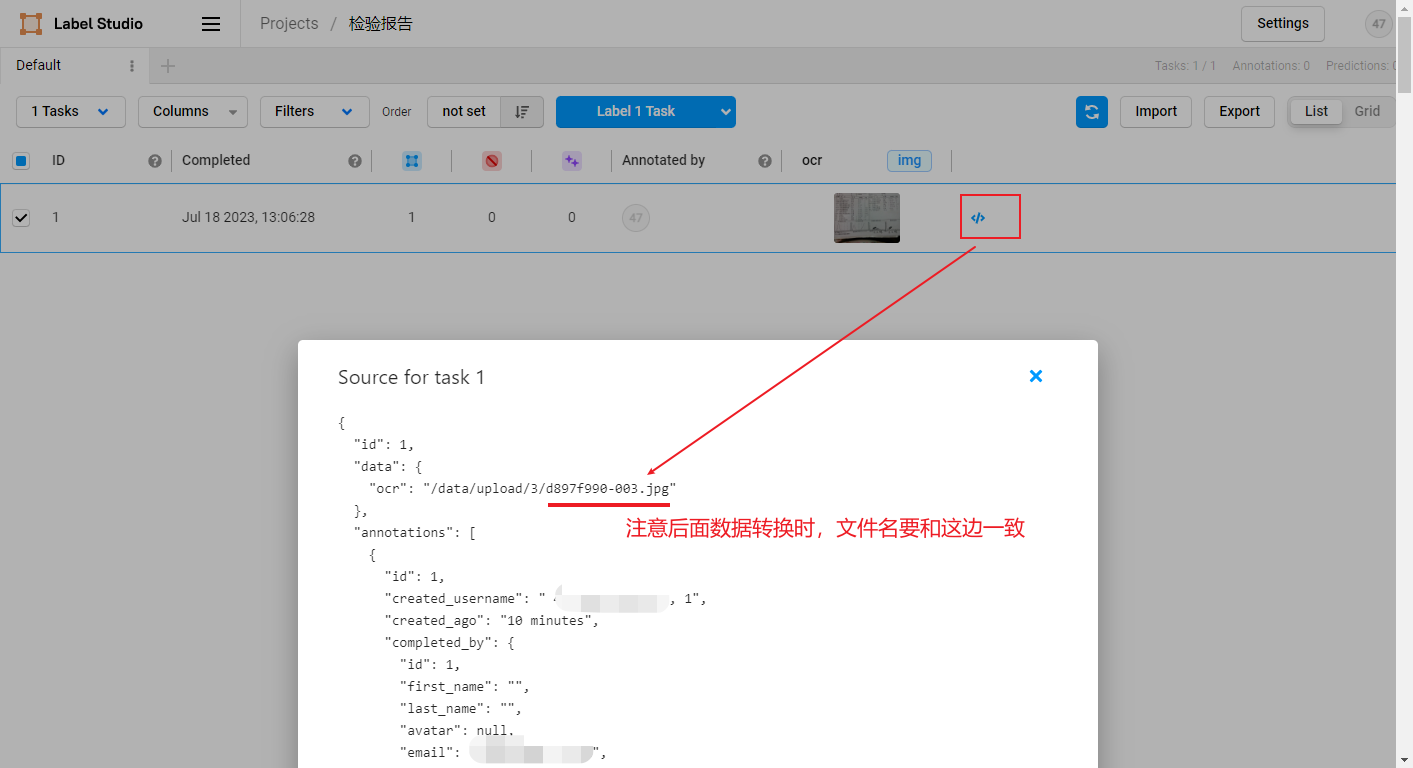Viewport: 1413px width, 768px height.
Task: Uncheck the task 1 row checkbox
Action: coord(21,217)
